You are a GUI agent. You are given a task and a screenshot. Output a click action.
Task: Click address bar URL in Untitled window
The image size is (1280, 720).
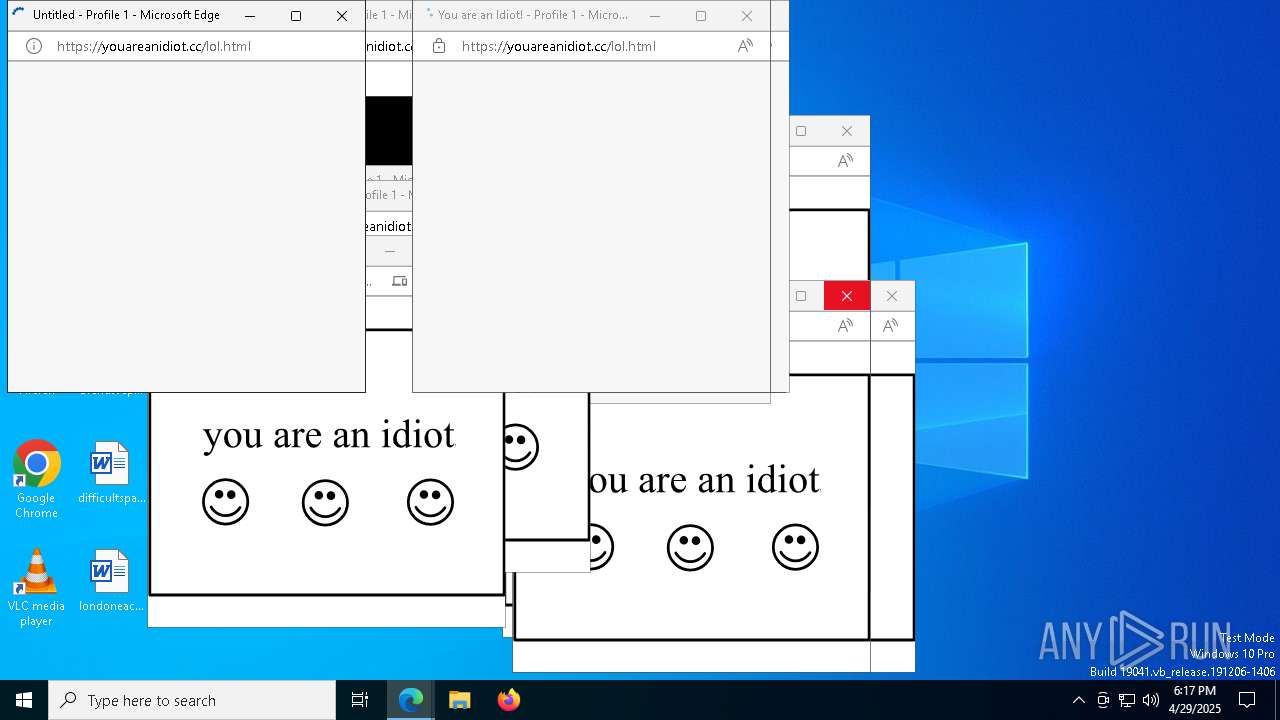[154, 46]
